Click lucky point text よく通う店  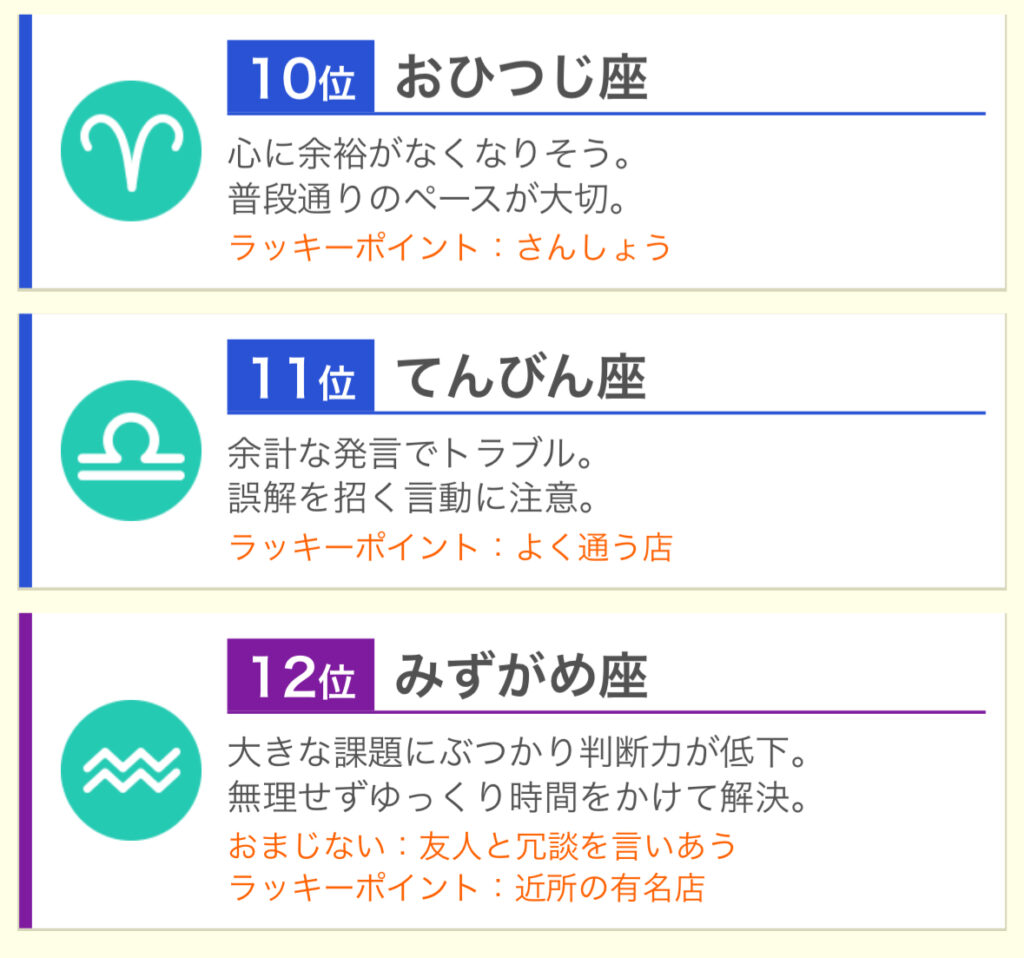tap(594, 547)
